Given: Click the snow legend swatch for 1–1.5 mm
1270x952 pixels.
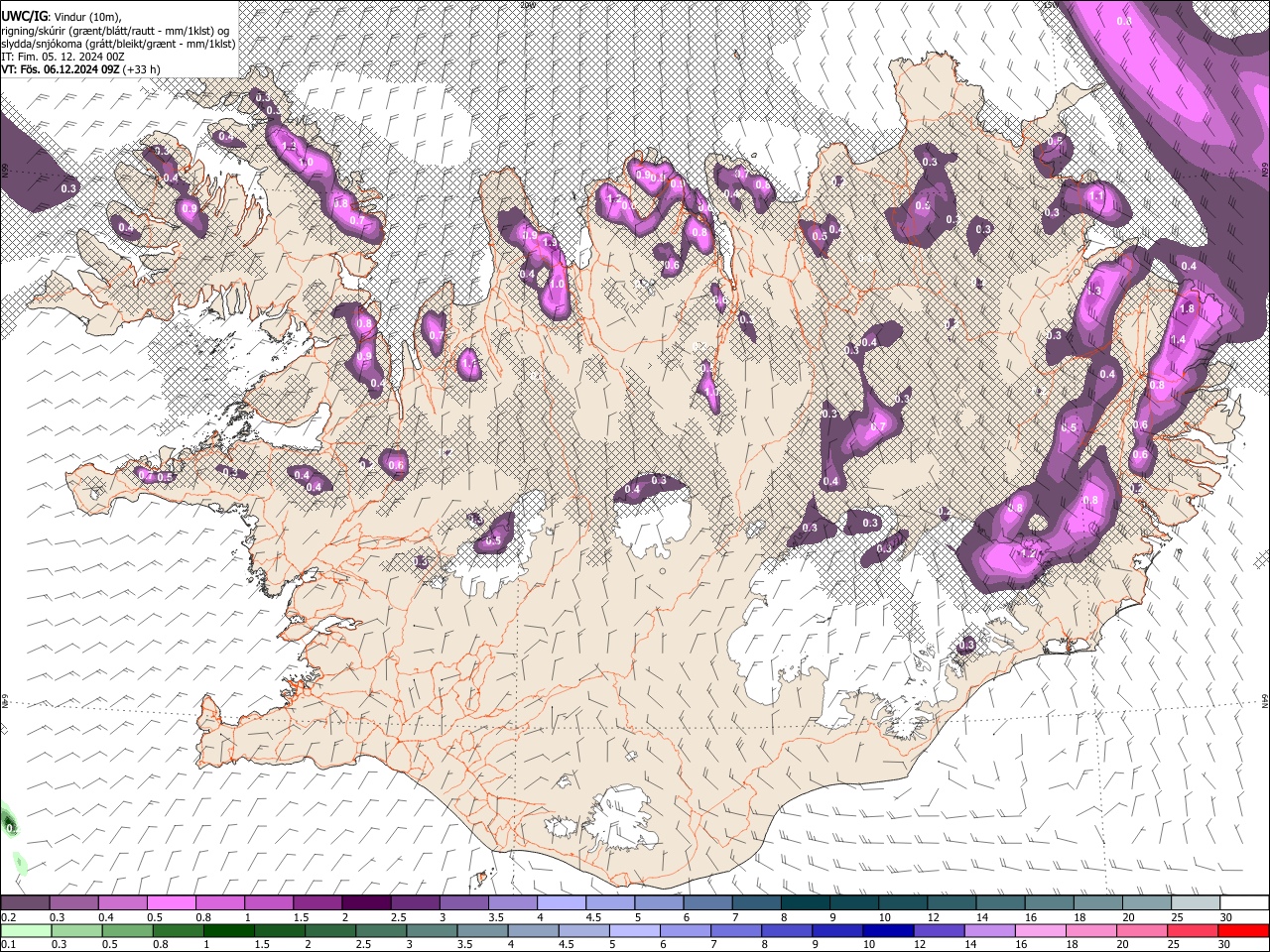Looking at the screenshot, I should click(x=268, y=903).
